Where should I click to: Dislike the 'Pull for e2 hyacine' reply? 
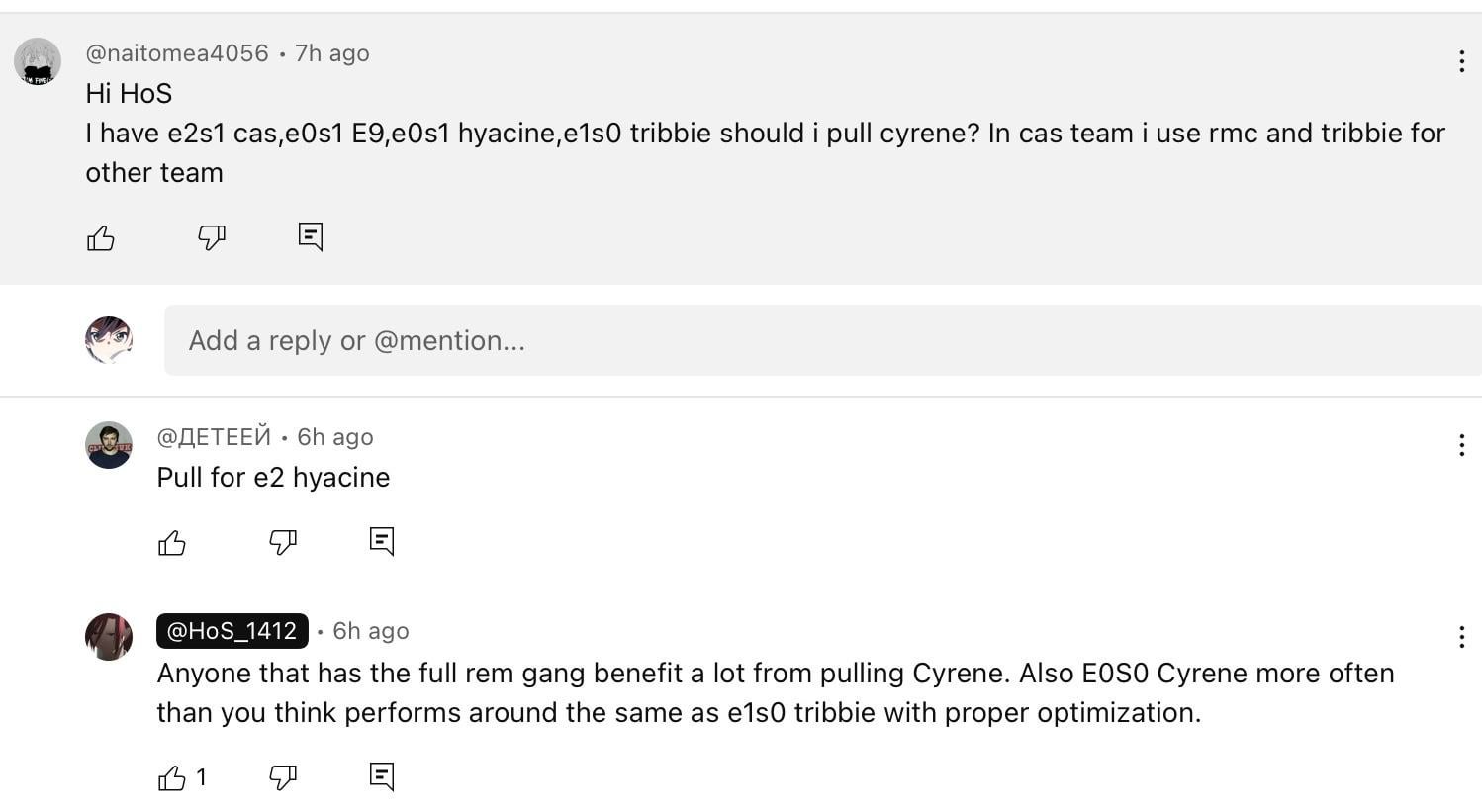283,542
